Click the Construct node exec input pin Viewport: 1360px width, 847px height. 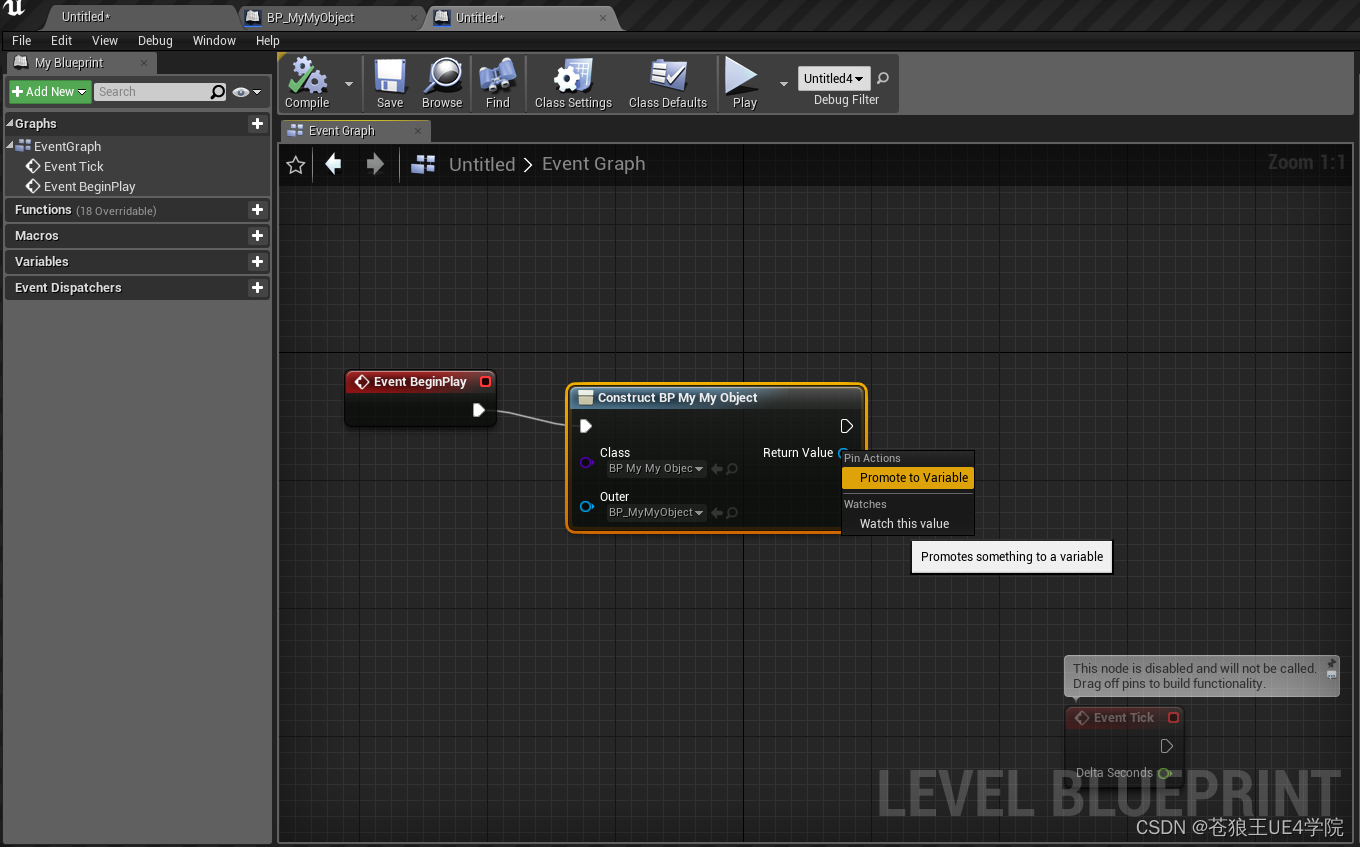(586, 426)
